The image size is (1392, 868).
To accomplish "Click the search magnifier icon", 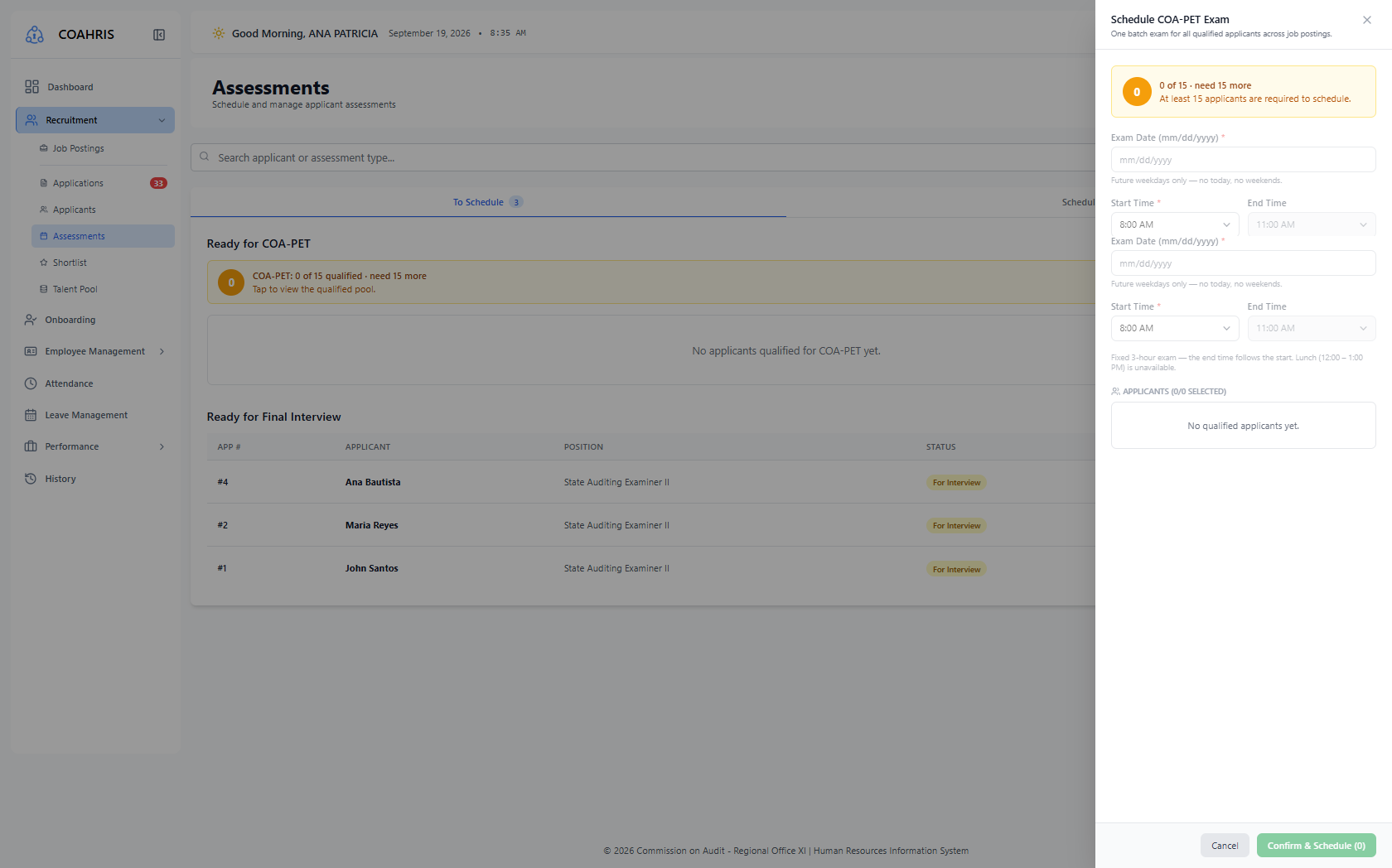I will click(x=205, y=157).
